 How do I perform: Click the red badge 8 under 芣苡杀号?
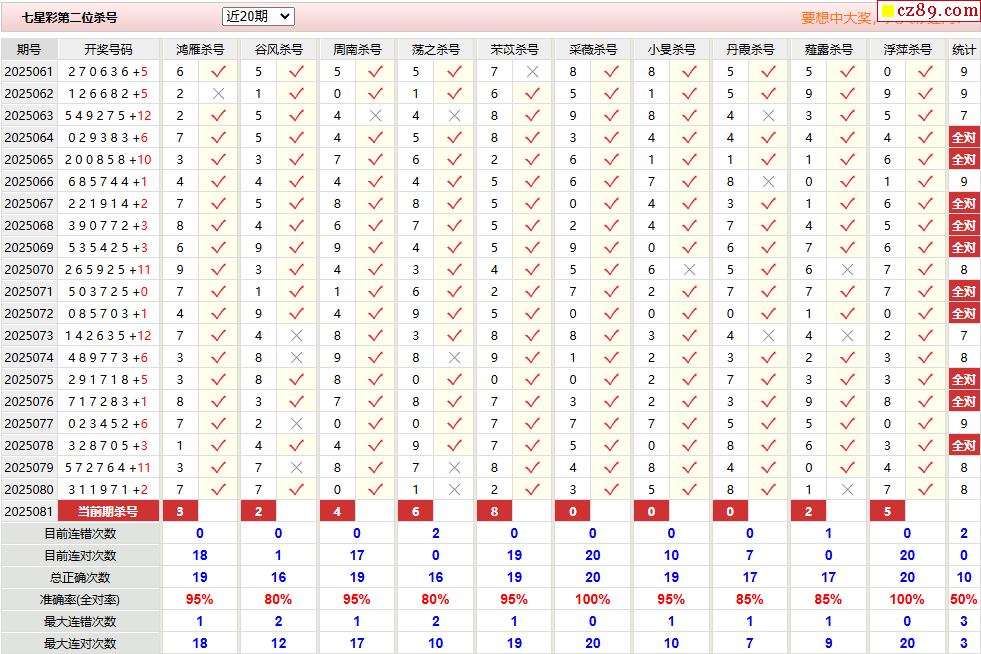tap(494, 511)
